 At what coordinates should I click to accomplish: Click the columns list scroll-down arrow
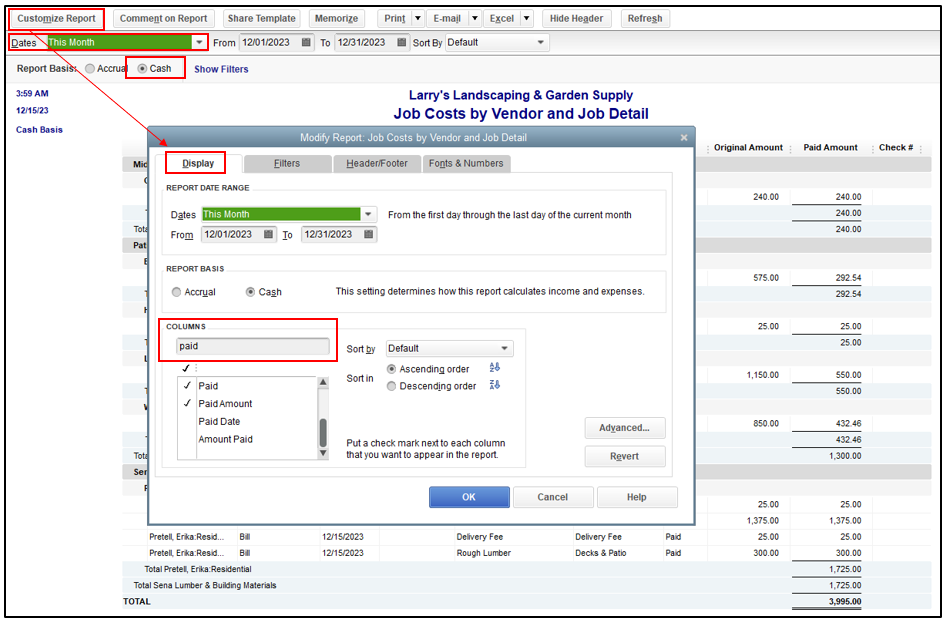pyautogui.click(x=323, y=454)
